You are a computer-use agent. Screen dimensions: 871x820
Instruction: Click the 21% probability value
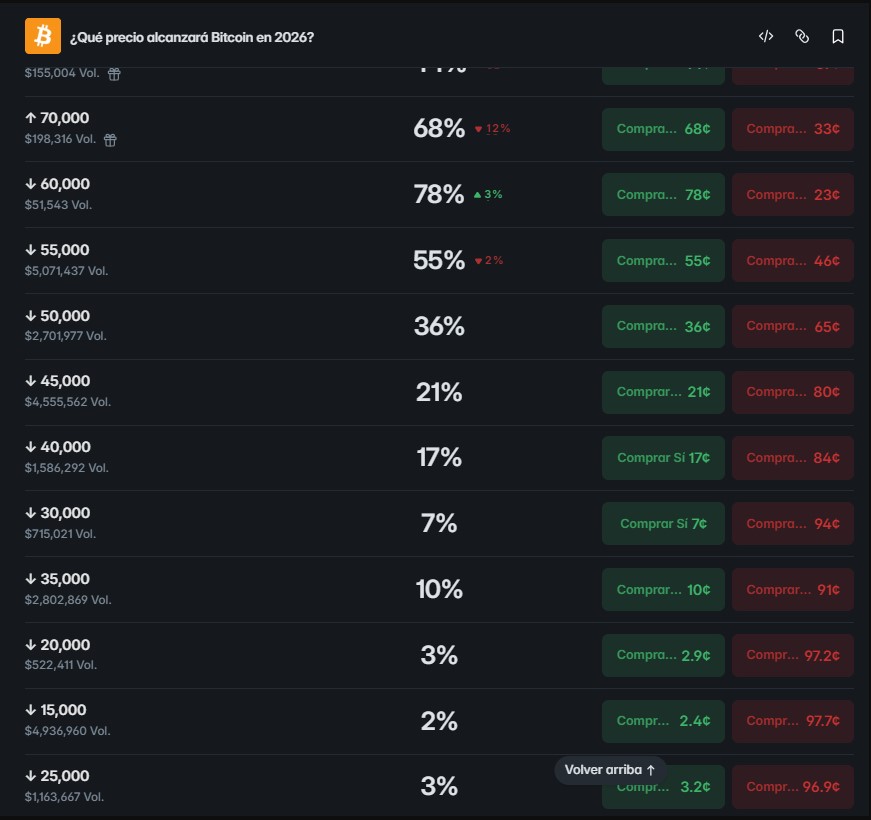[439, 392]
